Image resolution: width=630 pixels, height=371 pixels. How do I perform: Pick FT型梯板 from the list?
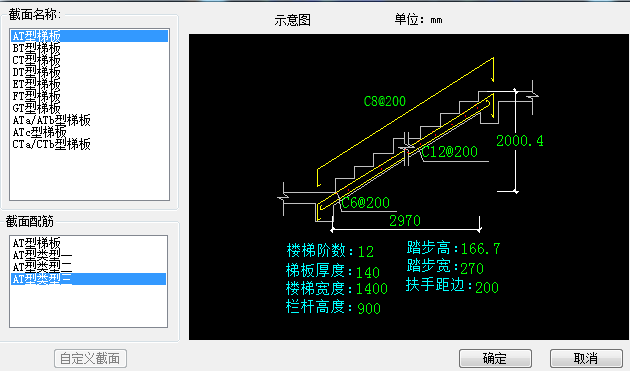(x=37, y=96)
